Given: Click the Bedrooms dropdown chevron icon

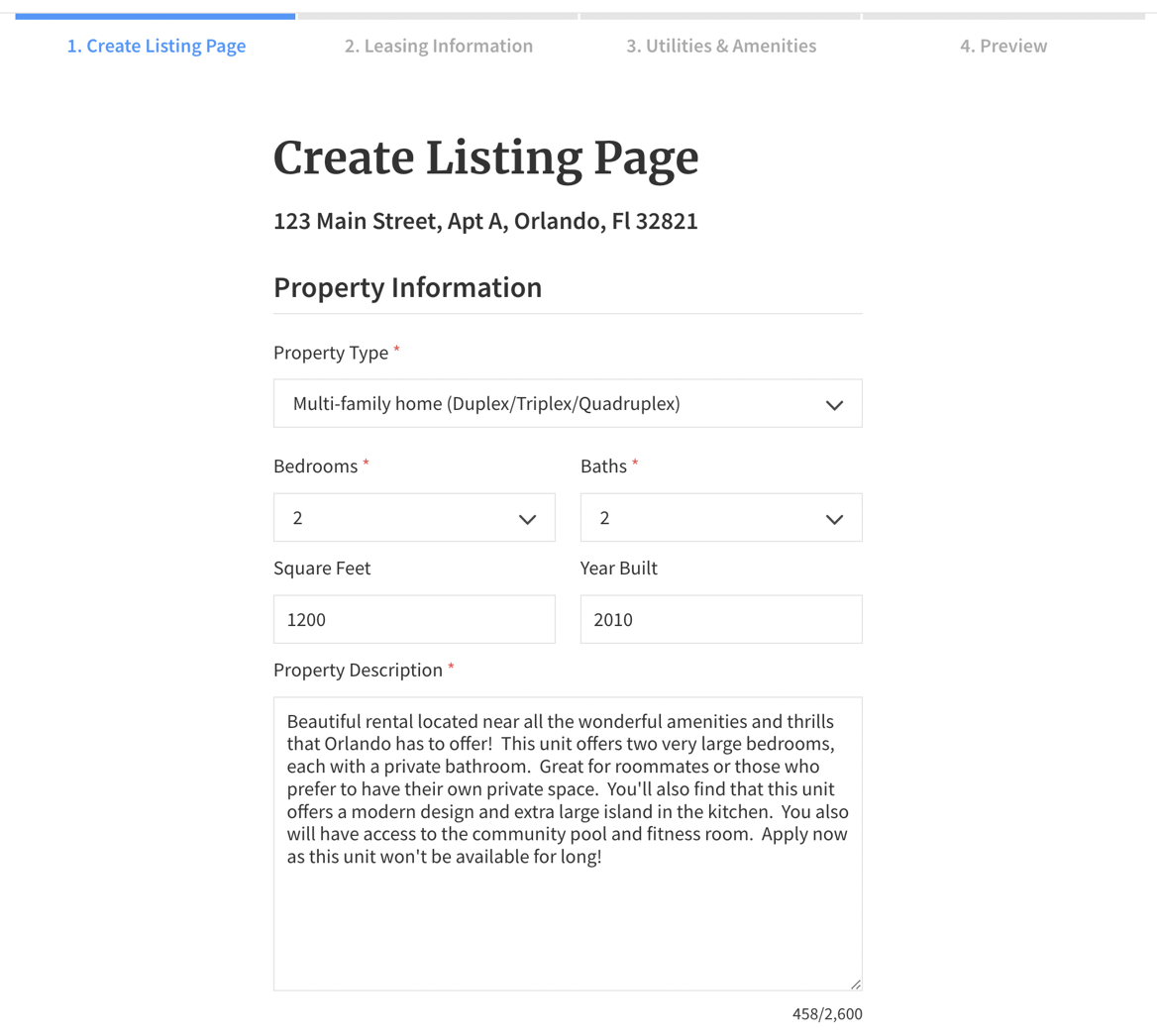Looking at the screenshot, I should tap(527, 517).
